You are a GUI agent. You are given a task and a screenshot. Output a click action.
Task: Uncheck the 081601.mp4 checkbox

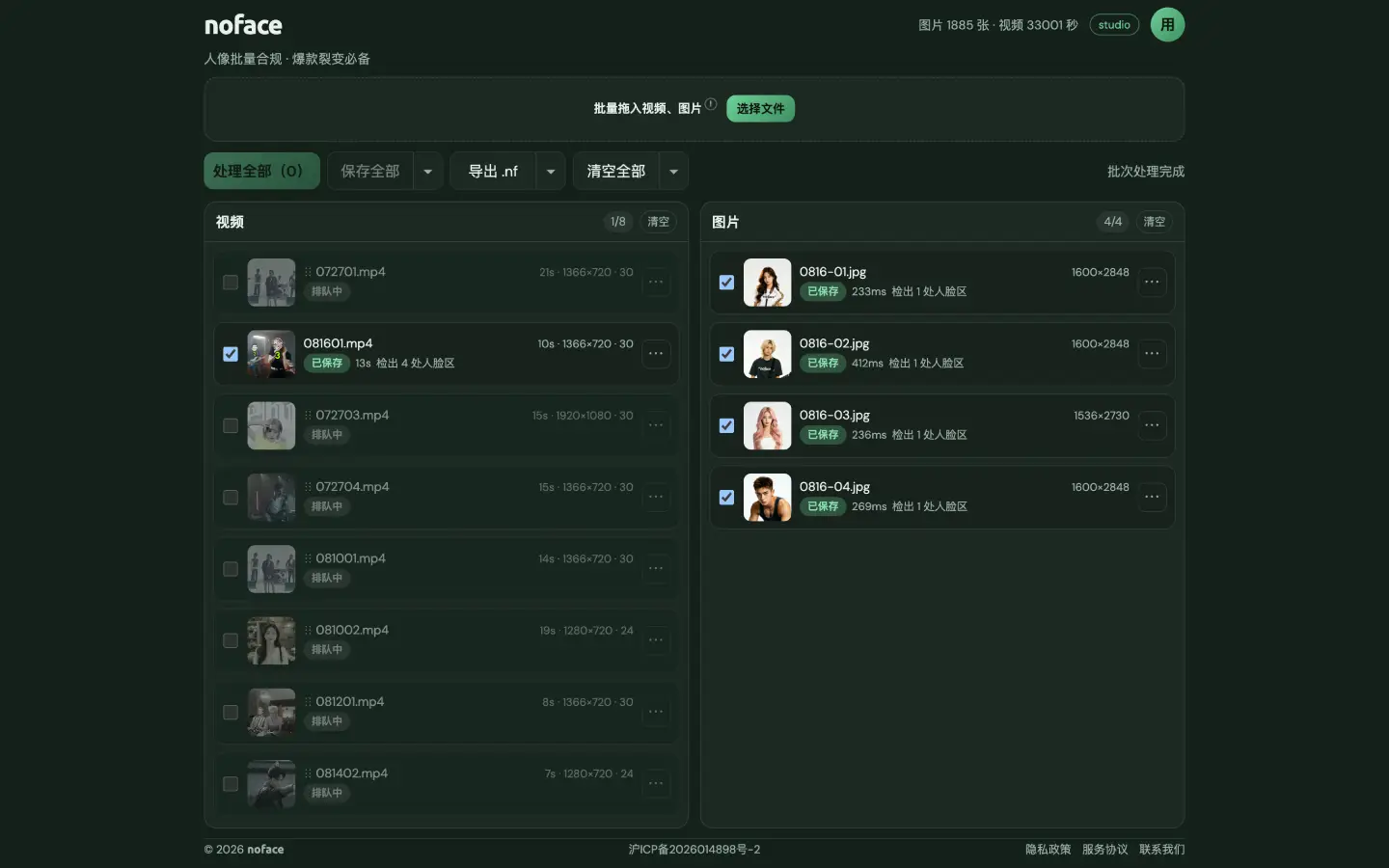click(x=231, y=354)
